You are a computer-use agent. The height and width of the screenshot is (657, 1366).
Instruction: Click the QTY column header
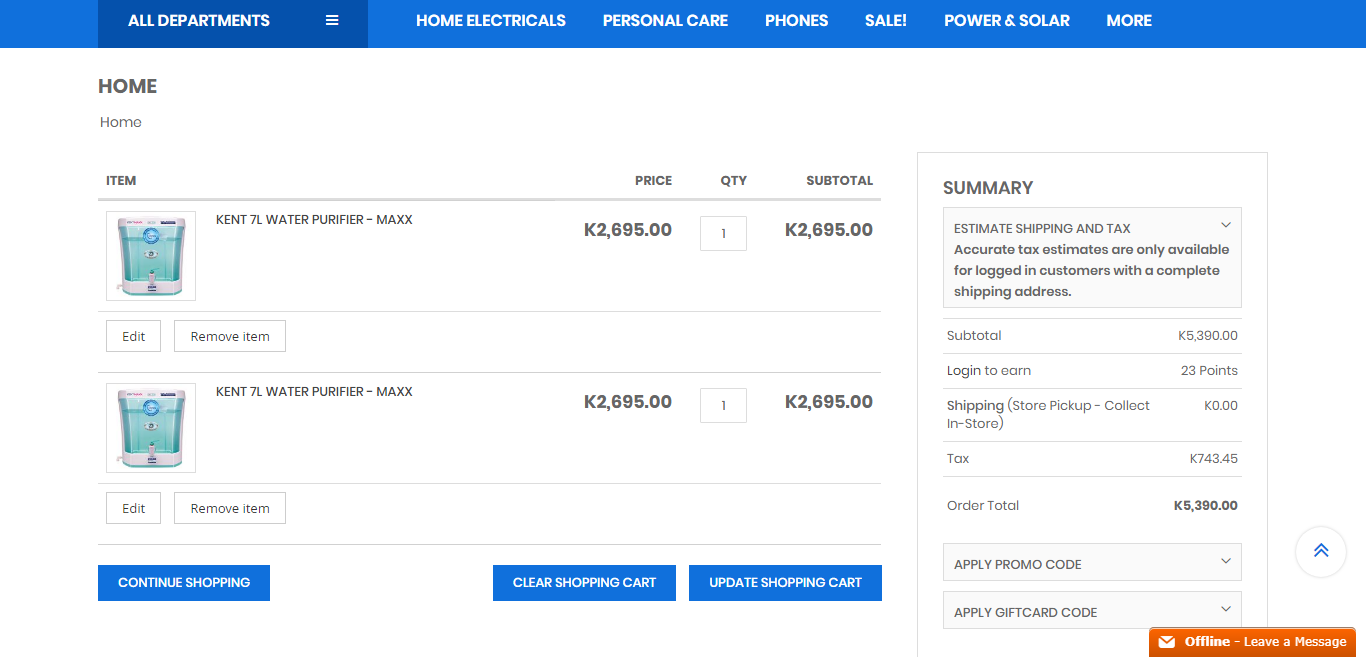pyautogui.click(x=734, y=181)
